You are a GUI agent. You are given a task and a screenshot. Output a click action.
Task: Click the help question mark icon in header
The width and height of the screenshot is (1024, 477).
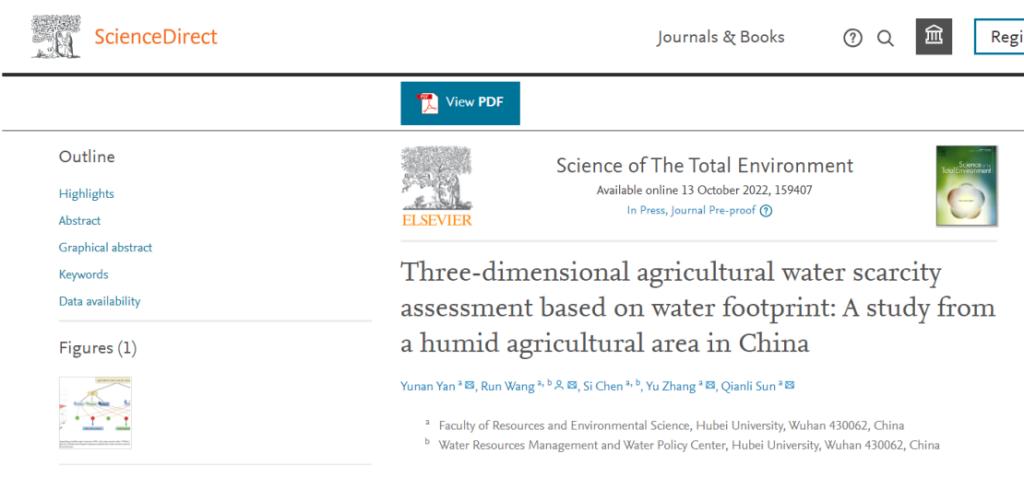[852, 38]
